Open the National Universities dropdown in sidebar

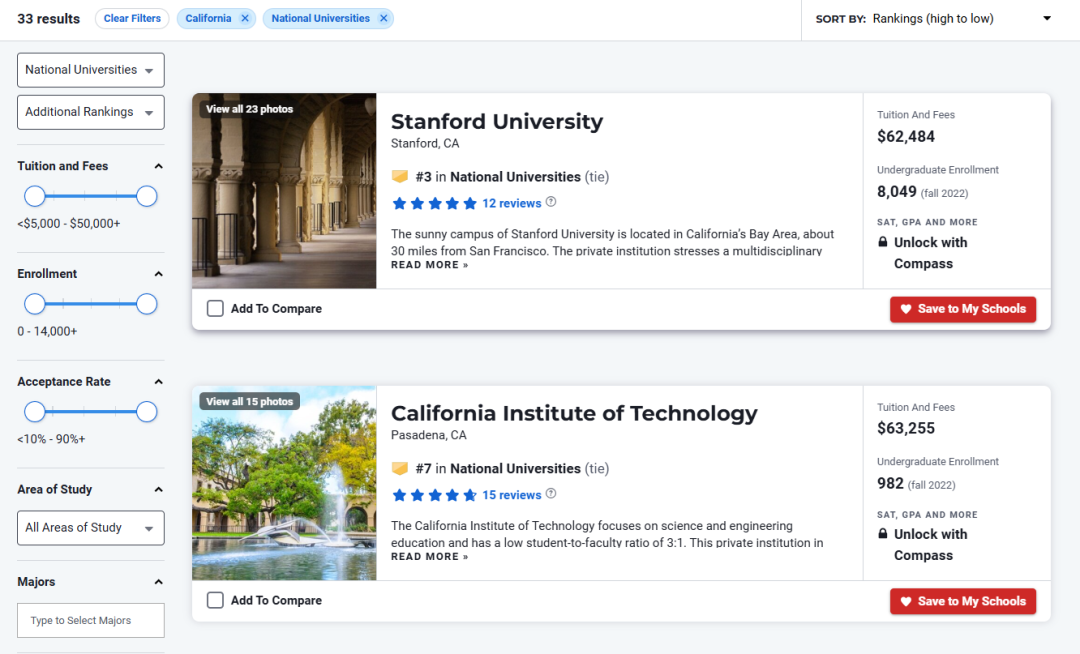(91, 70)
